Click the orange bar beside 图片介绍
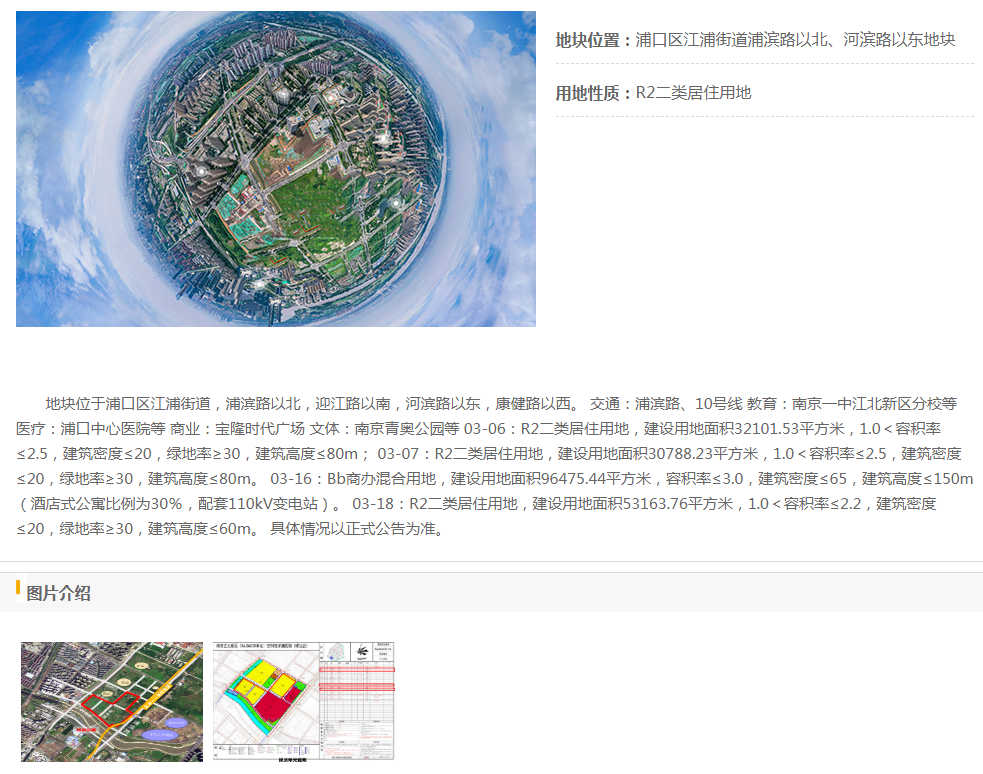The width and height of the screenshot is (983, 774). [18, 588]
